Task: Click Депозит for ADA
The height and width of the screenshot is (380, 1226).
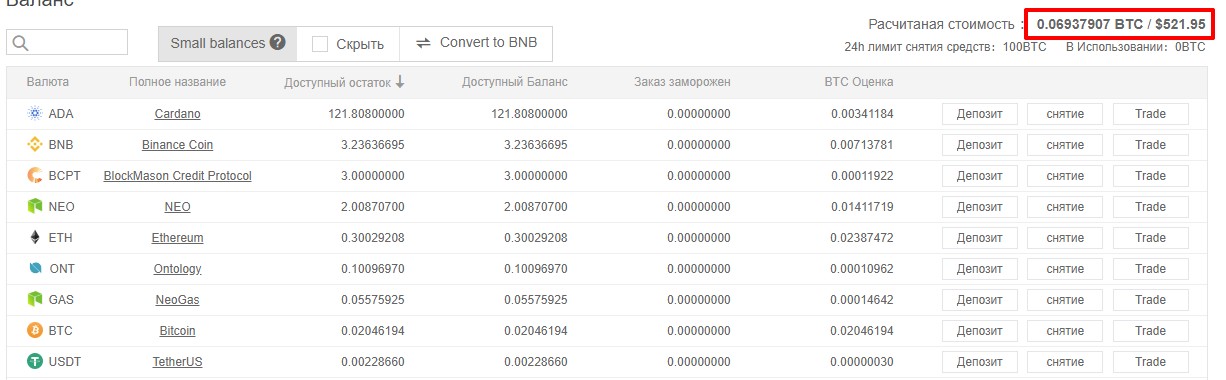Action: click(979, 114)
